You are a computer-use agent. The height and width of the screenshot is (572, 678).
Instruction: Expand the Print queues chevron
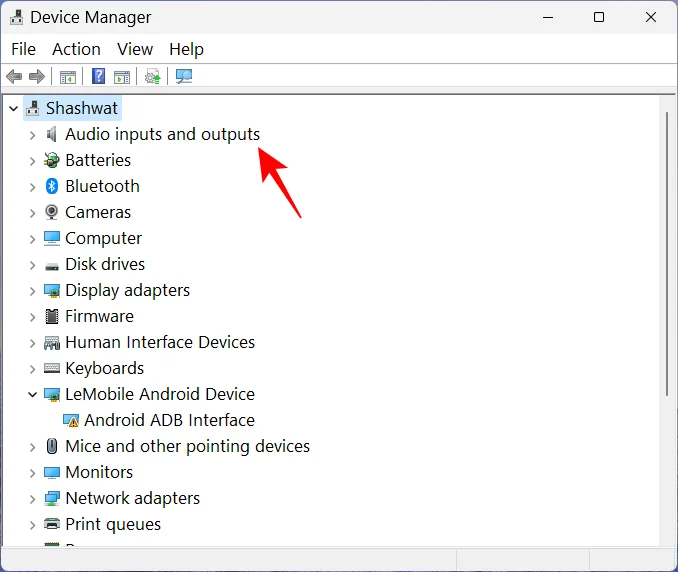pyautogui.click(x=32, y=525)
